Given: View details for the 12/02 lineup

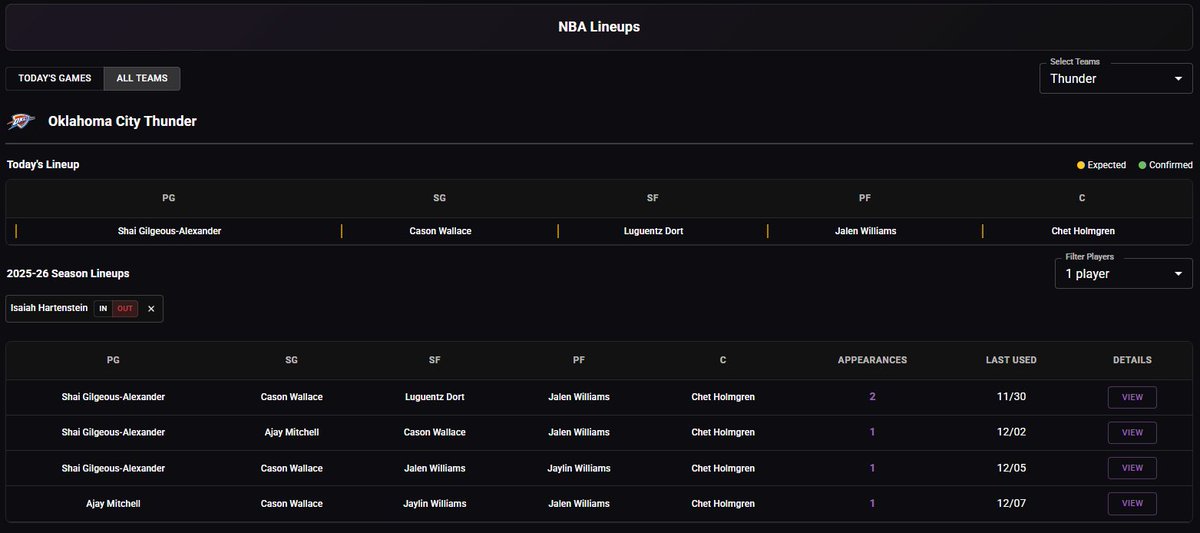Looking at the screenshot, I should click(x=1132, y=433).
